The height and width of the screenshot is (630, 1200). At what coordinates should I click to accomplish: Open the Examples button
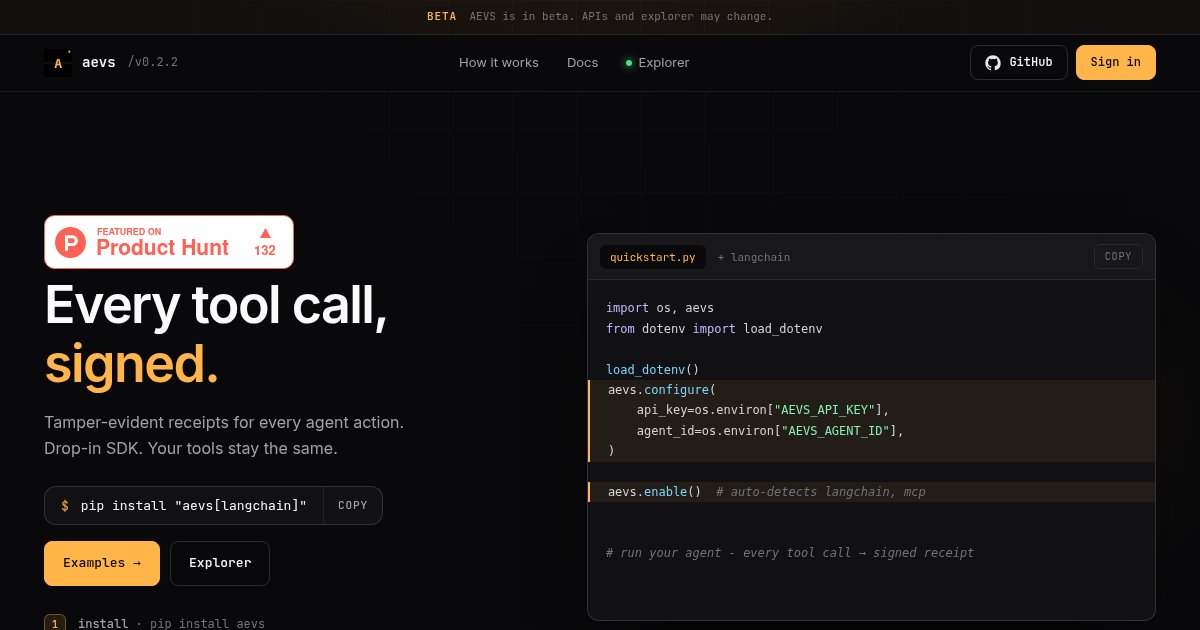tap(102, 563)
